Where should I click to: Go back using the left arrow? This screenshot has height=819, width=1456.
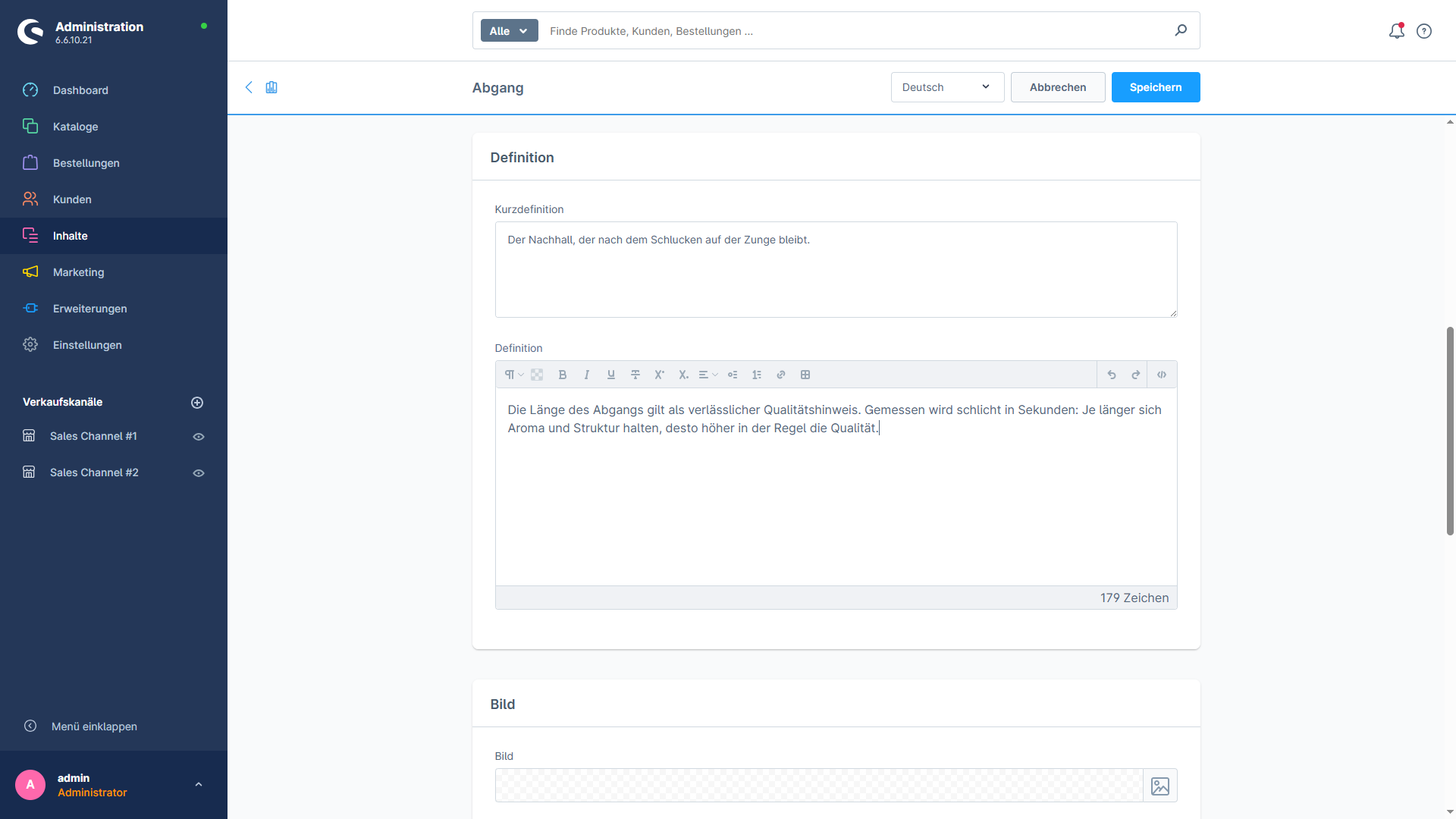[249, 87]
